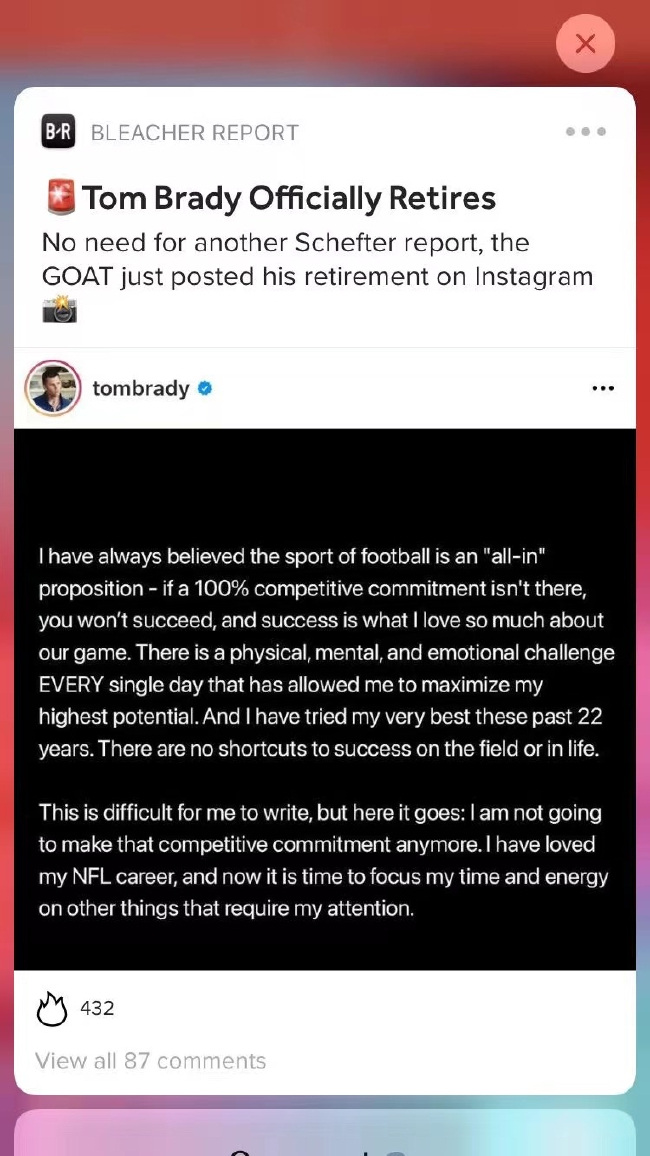The image size is (650, 1156).
Task: Tap the 432 reactions count
Action: click(97, 1008)
